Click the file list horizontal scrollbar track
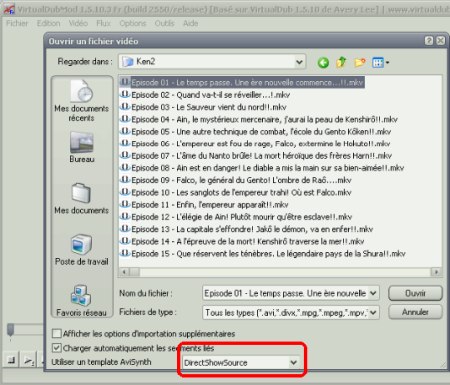The image size is (450, 385). click(285, 272)
